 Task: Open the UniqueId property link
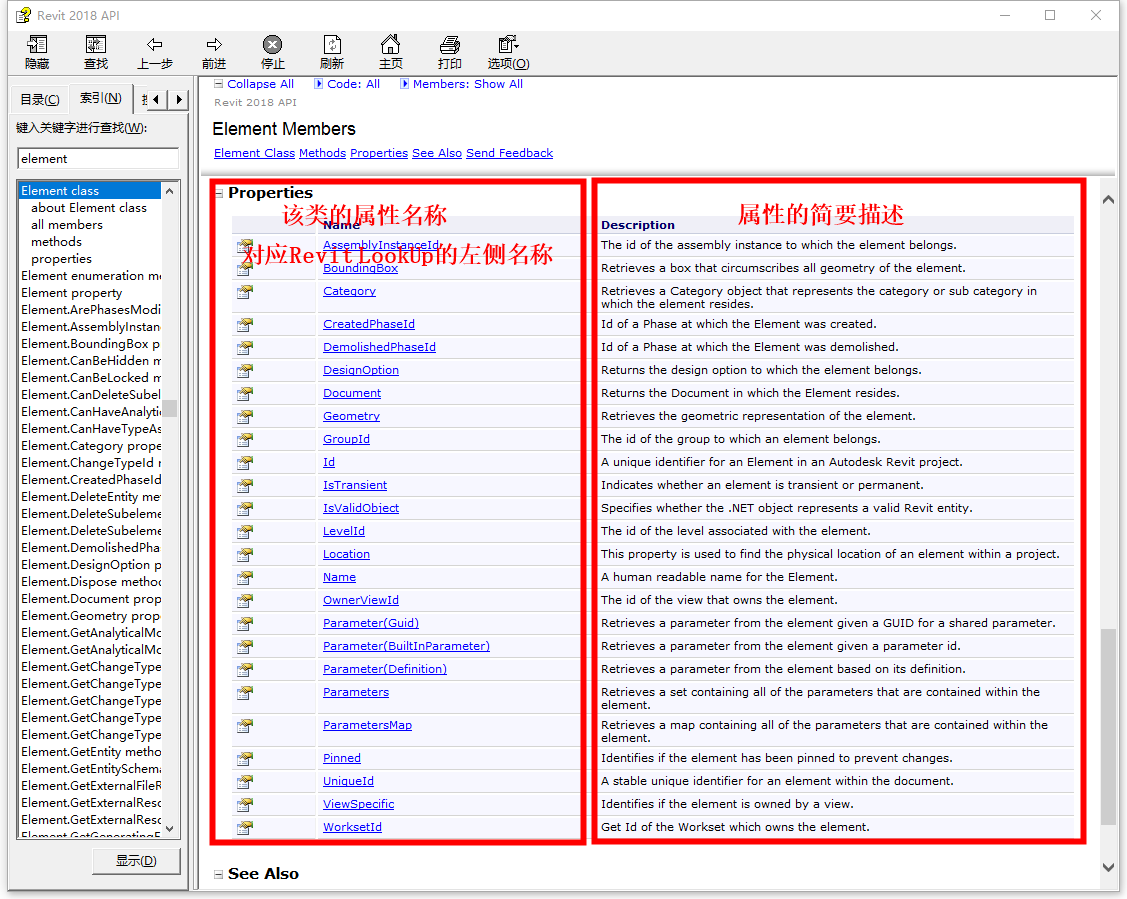[x=349, y=781]
